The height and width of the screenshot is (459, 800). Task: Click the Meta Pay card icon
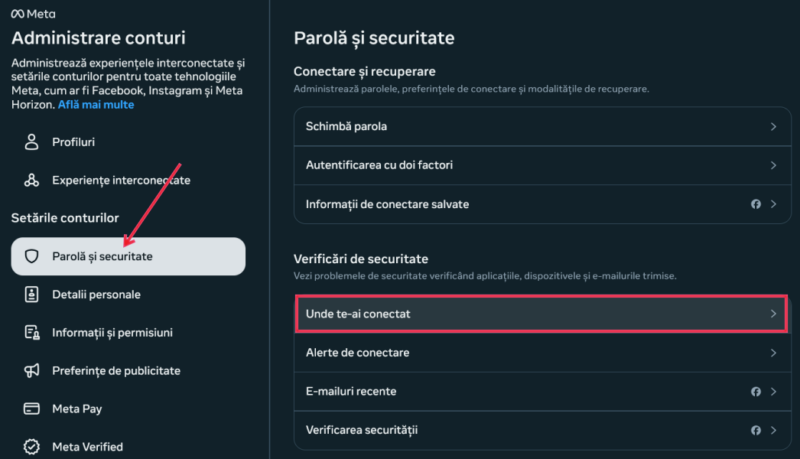coord(31,409)
